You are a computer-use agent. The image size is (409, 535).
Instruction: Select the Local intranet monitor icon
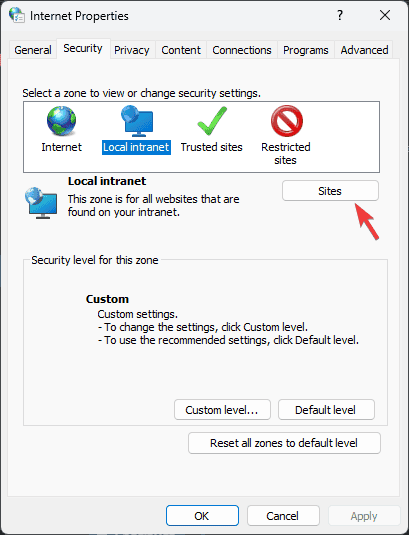pyautogui.click(x=137, y=121)
